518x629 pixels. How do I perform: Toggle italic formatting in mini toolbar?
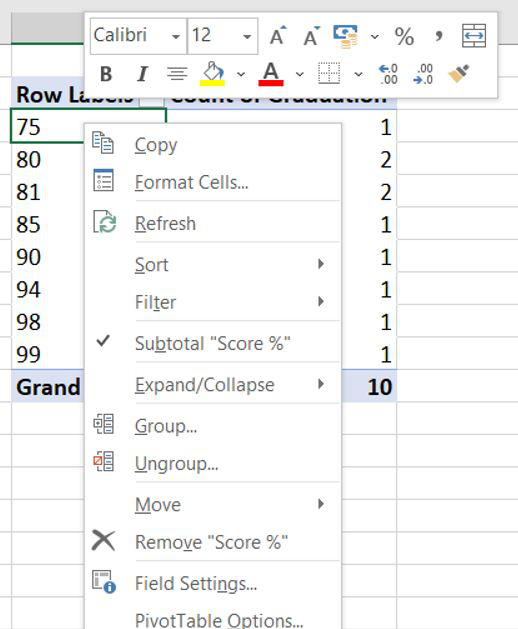click(142, 74)
